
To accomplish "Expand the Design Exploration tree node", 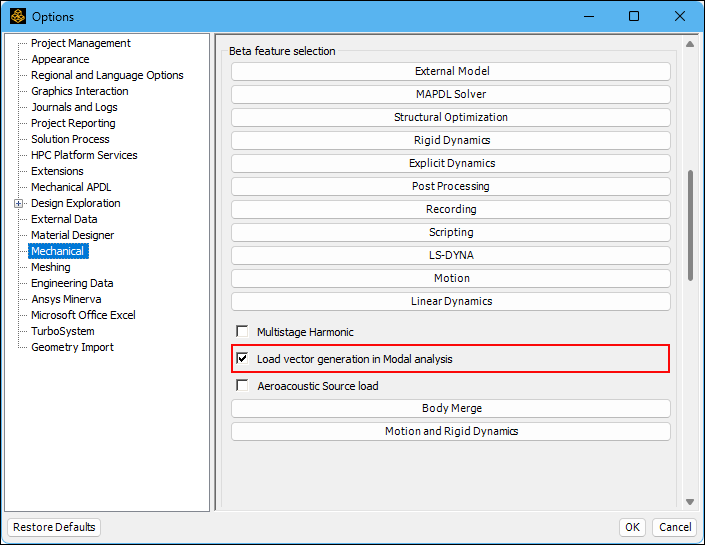I will pyautogui.click(x=18, y=203).
